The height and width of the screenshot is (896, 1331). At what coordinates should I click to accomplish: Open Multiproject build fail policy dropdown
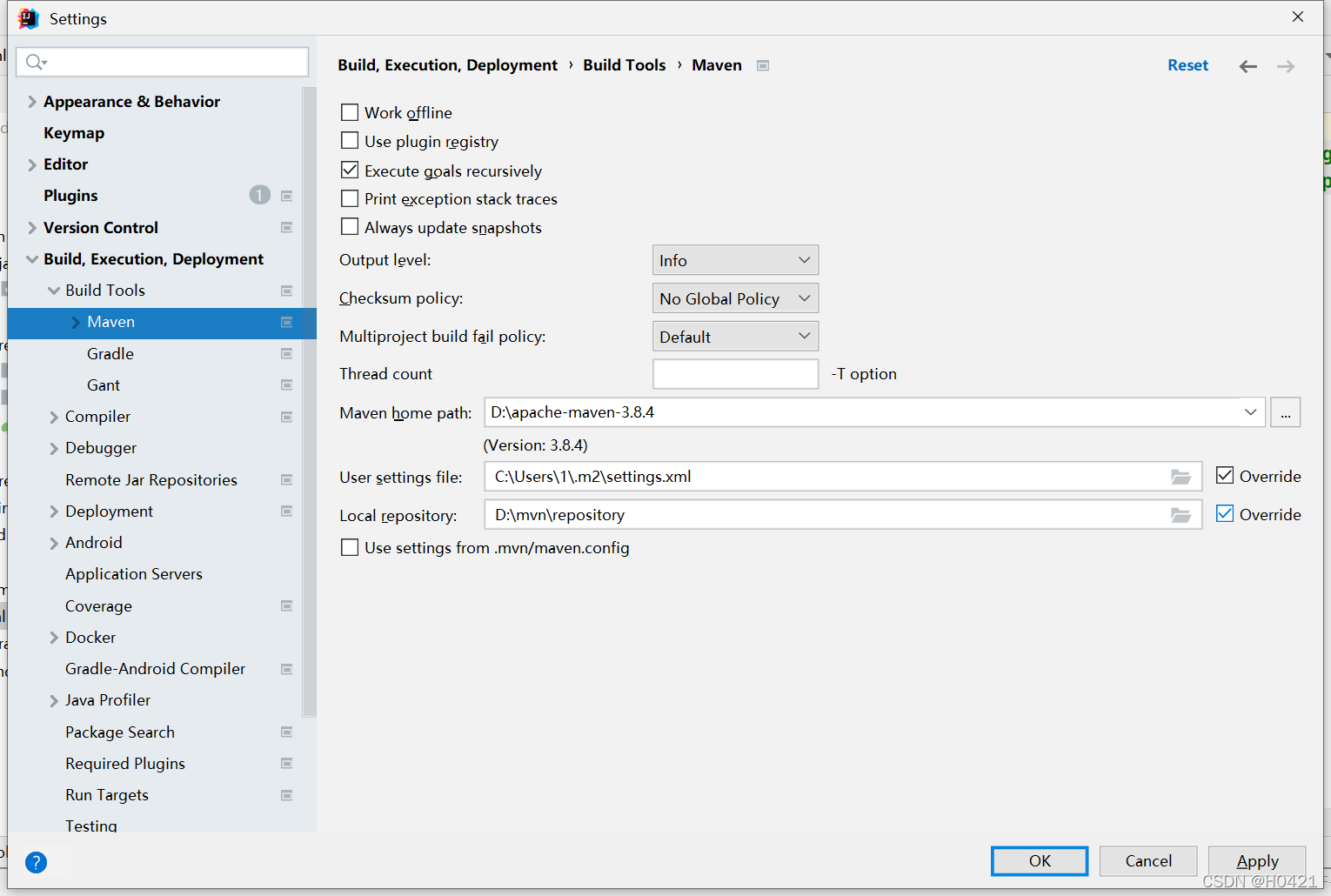point(735,337)
